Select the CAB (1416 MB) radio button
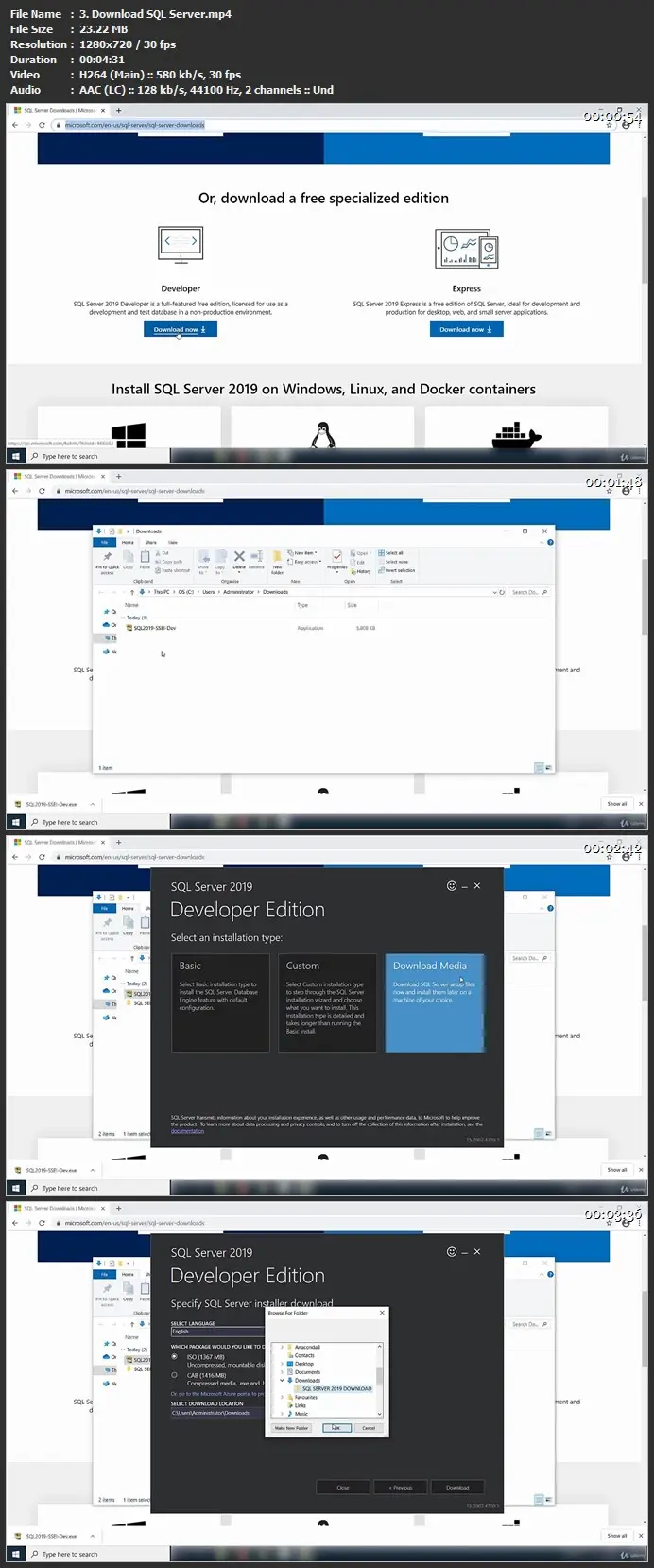 tap(174, 1375)
